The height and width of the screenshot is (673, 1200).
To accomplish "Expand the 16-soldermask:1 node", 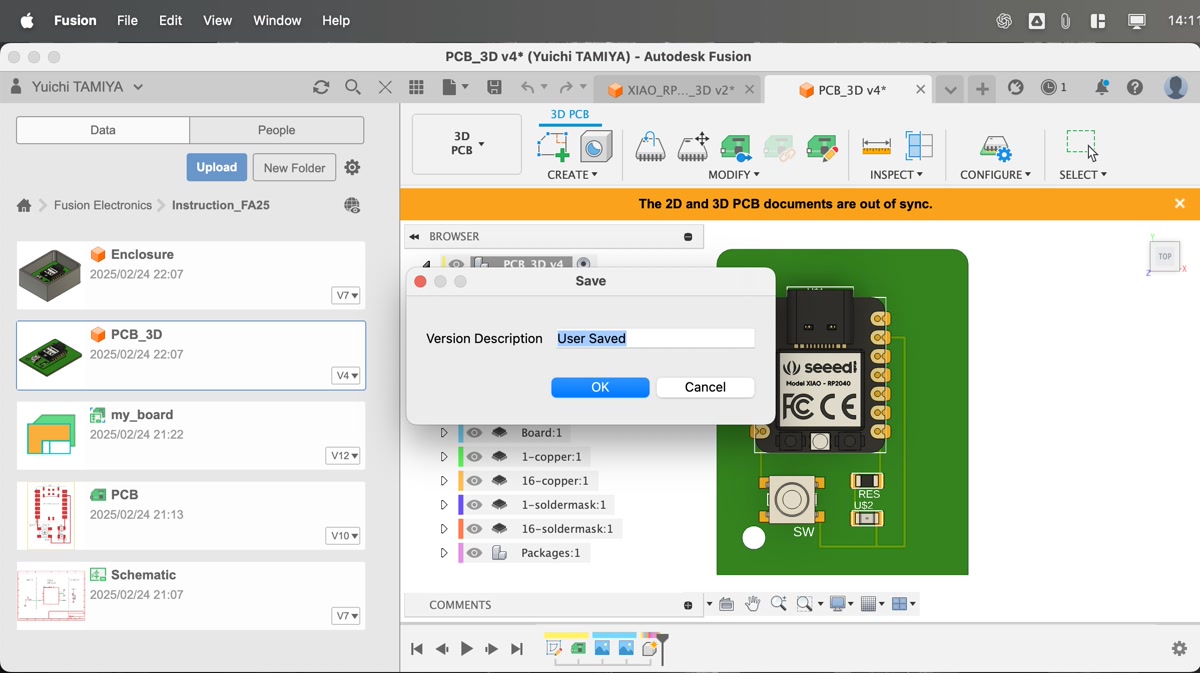I will [x=444, y=529].
